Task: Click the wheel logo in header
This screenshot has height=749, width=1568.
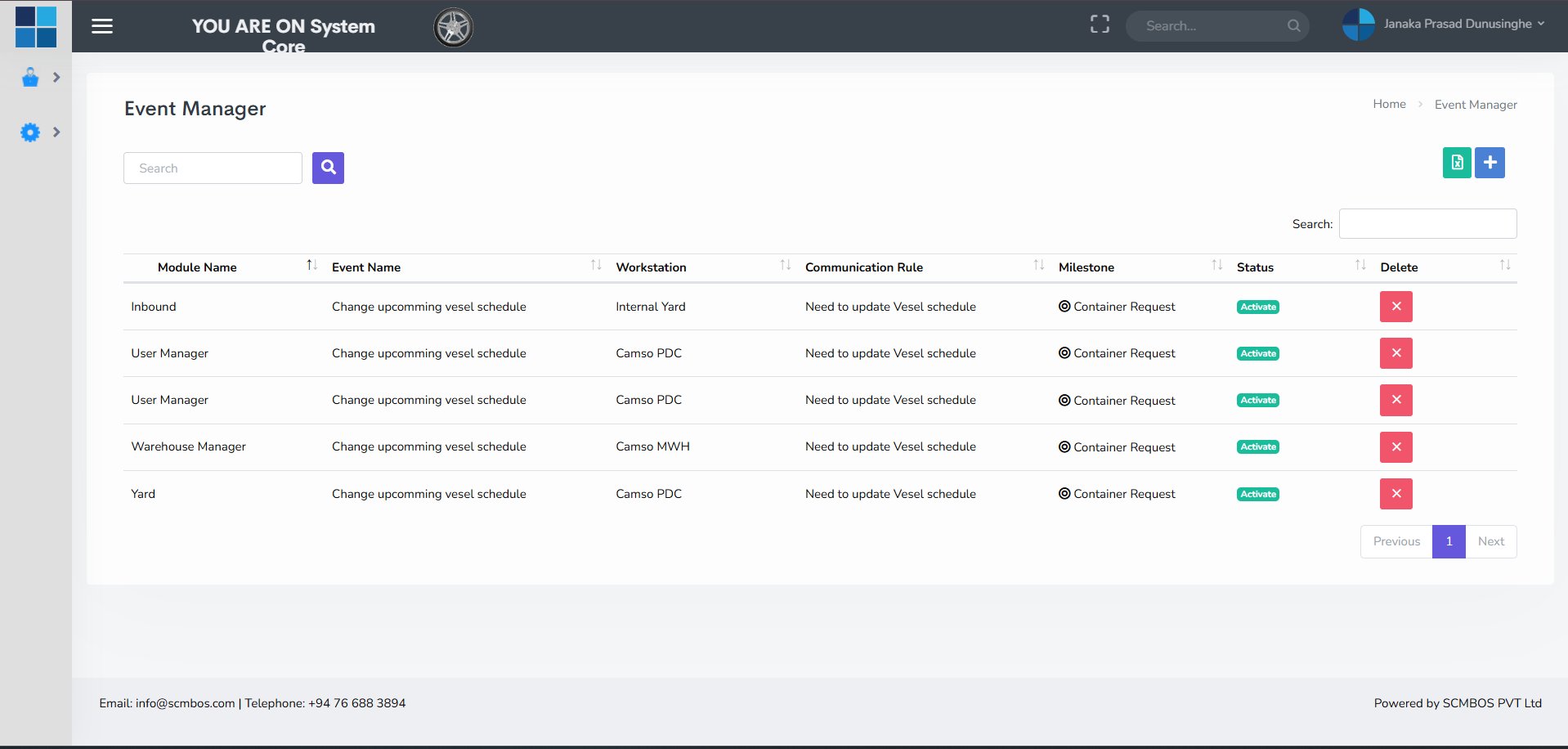Action: tap(453, 28)
